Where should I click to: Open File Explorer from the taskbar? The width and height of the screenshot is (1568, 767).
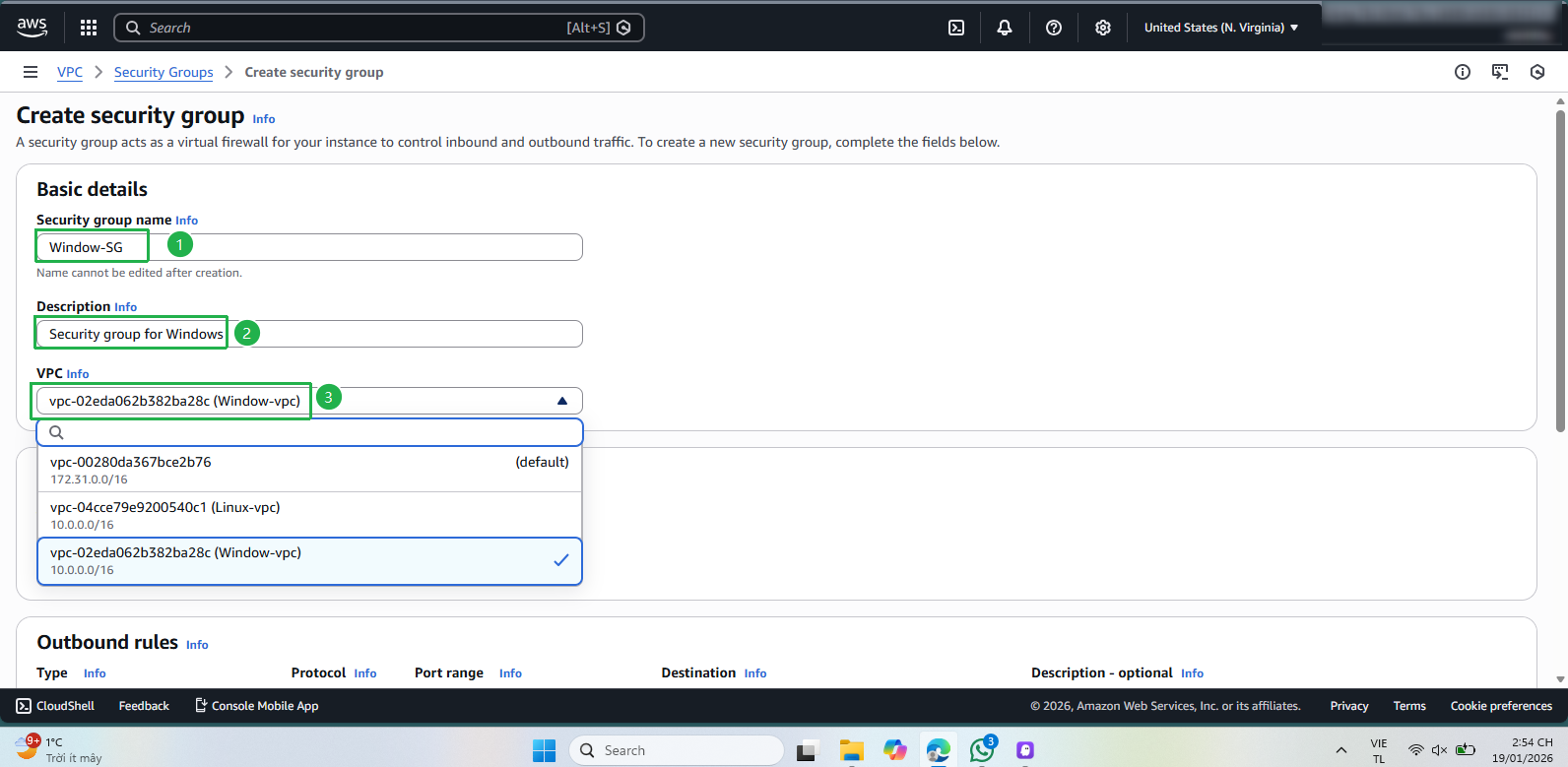click(852, 750)
